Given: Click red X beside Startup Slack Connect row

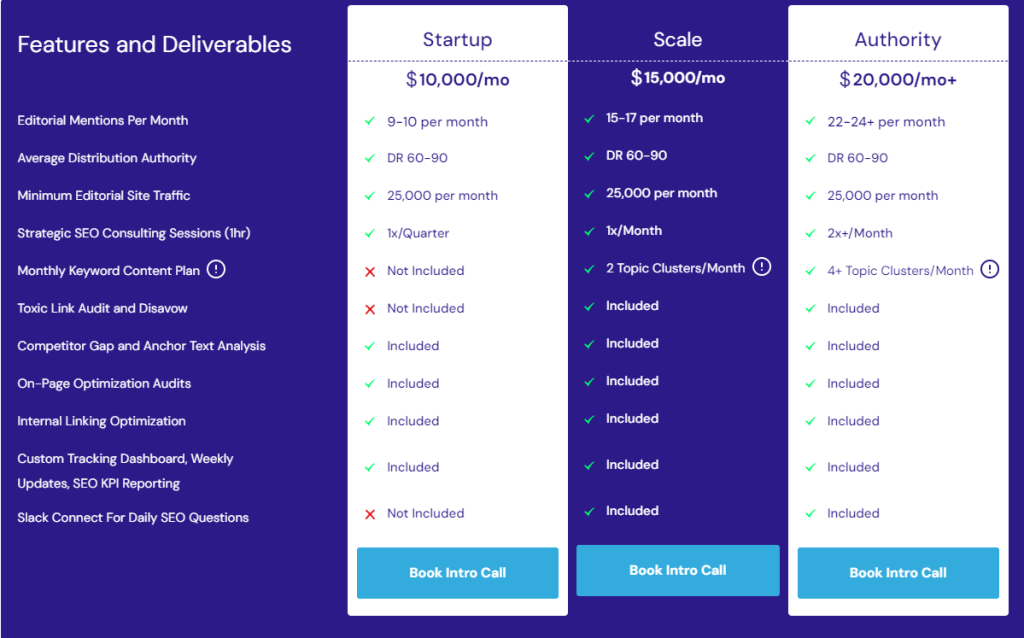Looking at the screenshot, I should (370, 514).
